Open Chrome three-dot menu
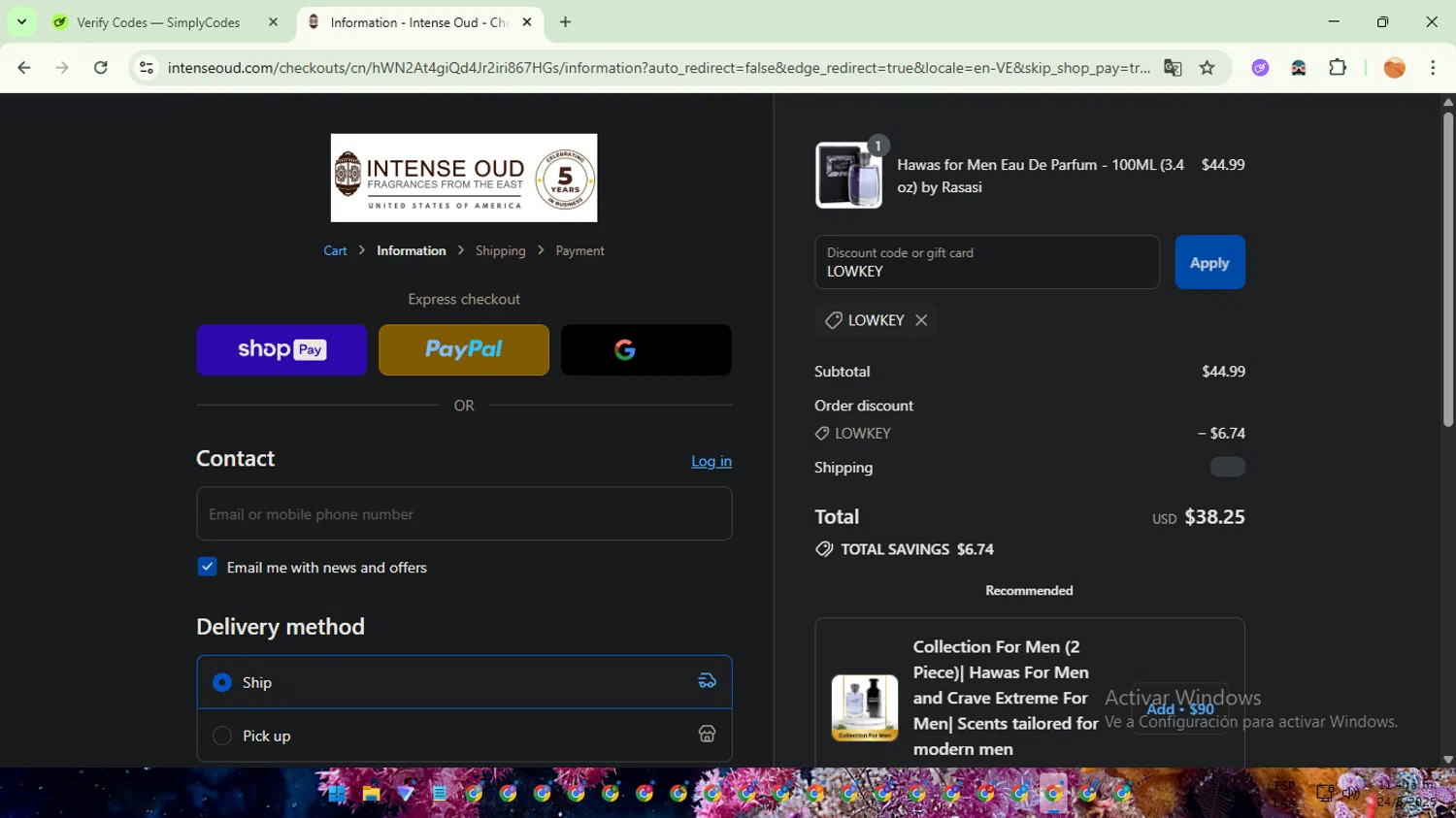1456x818 pixels. point(1433,68)
